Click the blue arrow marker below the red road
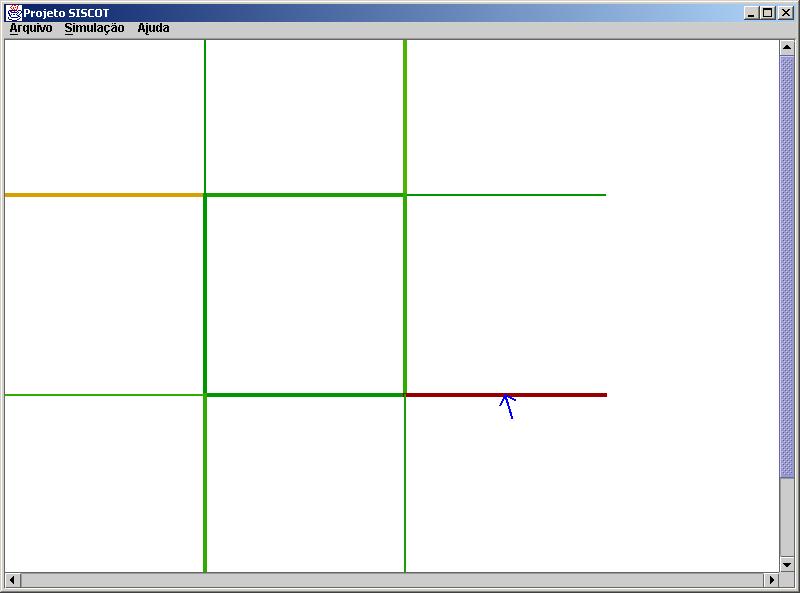The height and width of the screenshot is (593, 800). pos(508,406)
